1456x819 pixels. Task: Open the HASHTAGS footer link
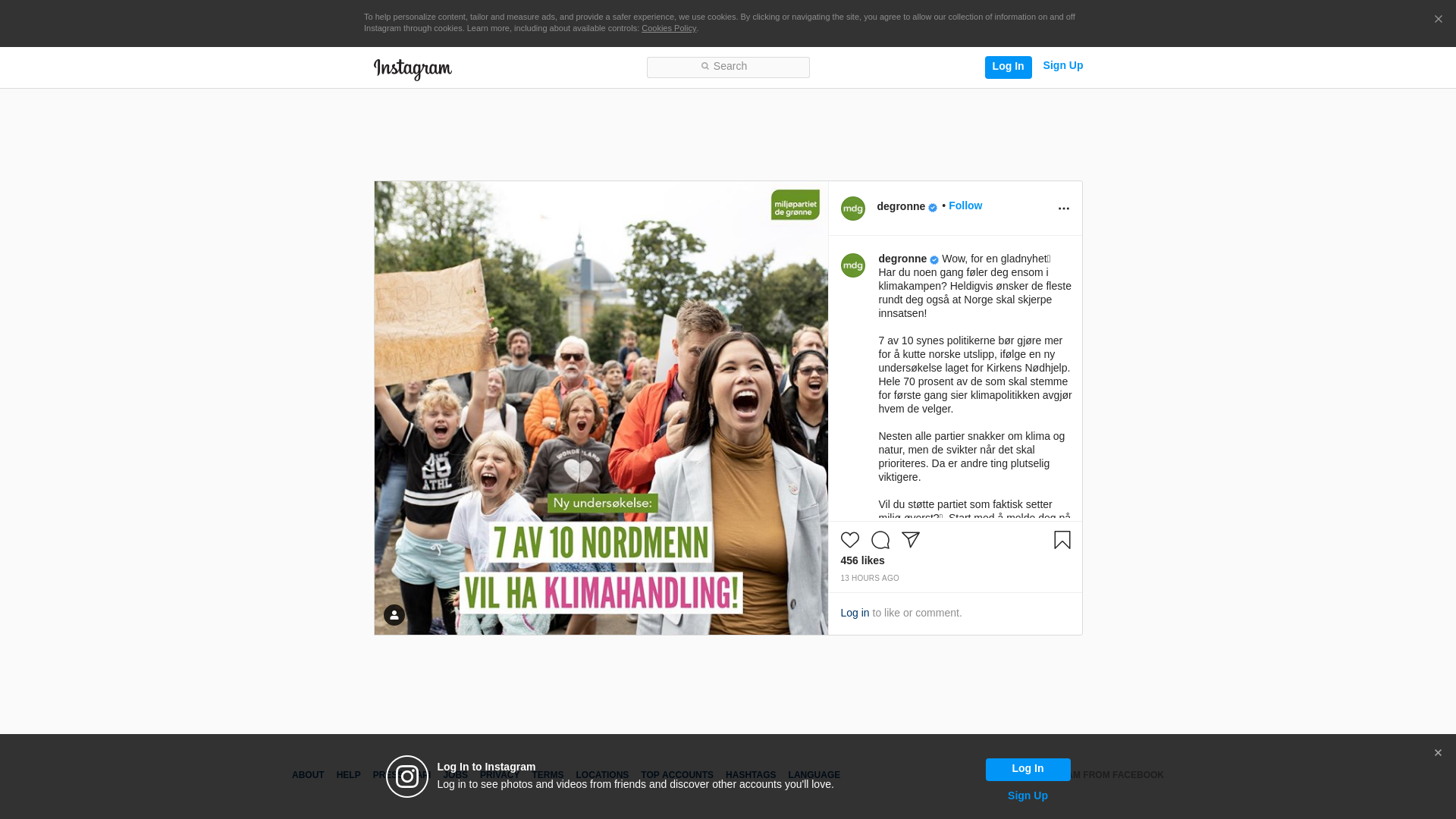[750, 775]
